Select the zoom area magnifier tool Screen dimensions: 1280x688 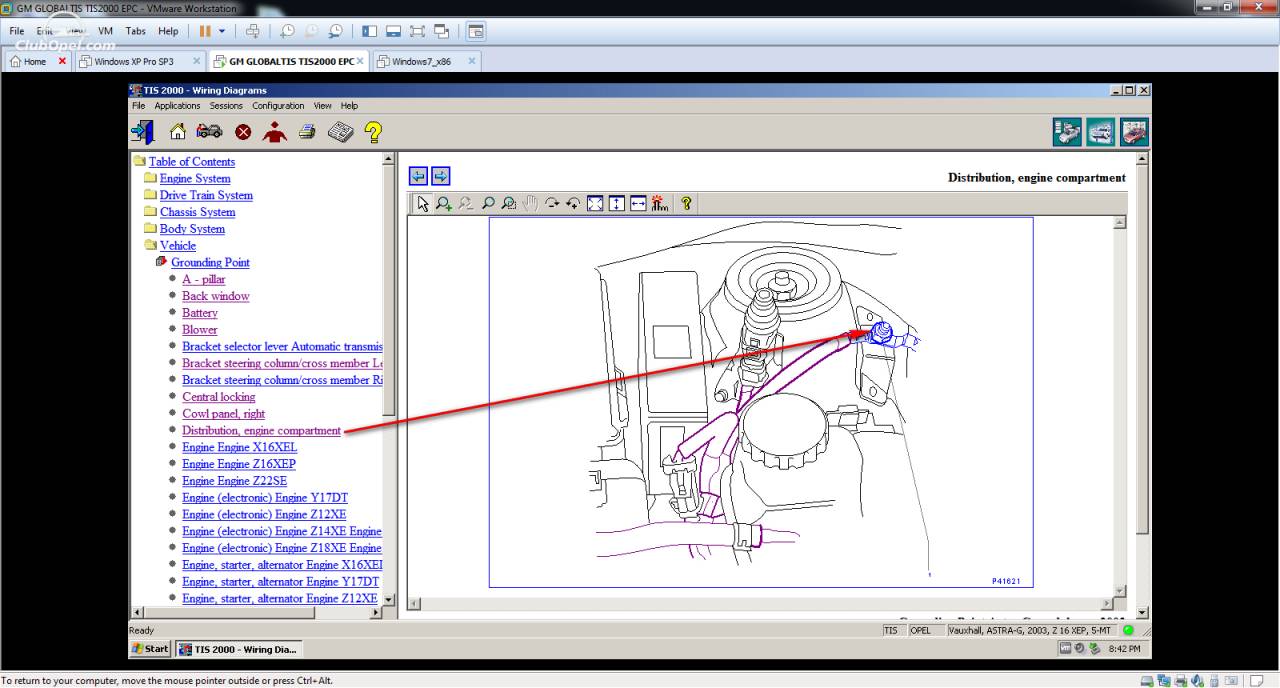click(509, 204)
